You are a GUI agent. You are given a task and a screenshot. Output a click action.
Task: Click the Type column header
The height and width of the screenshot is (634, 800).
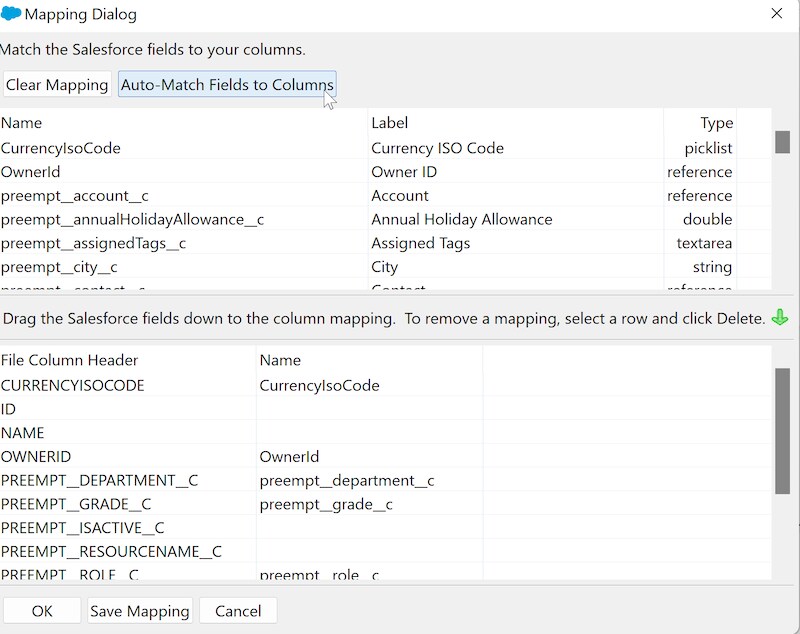pyautogui.click(x=716, y=123)
